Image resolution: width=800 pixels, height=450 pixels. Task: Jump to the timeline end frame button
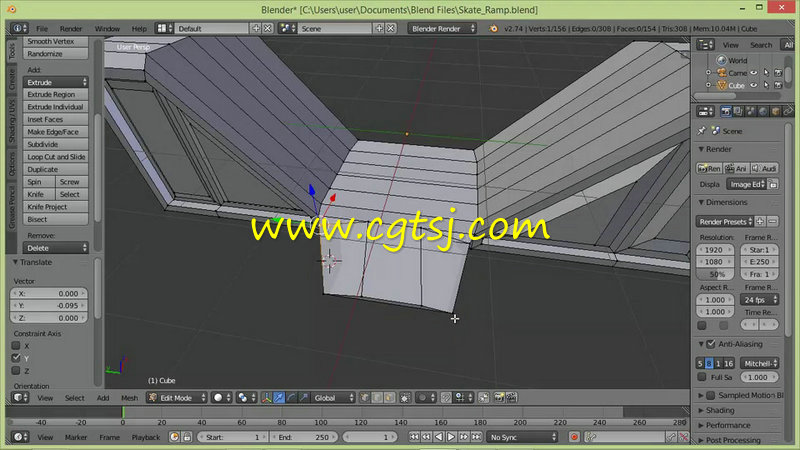coord(475,437)
